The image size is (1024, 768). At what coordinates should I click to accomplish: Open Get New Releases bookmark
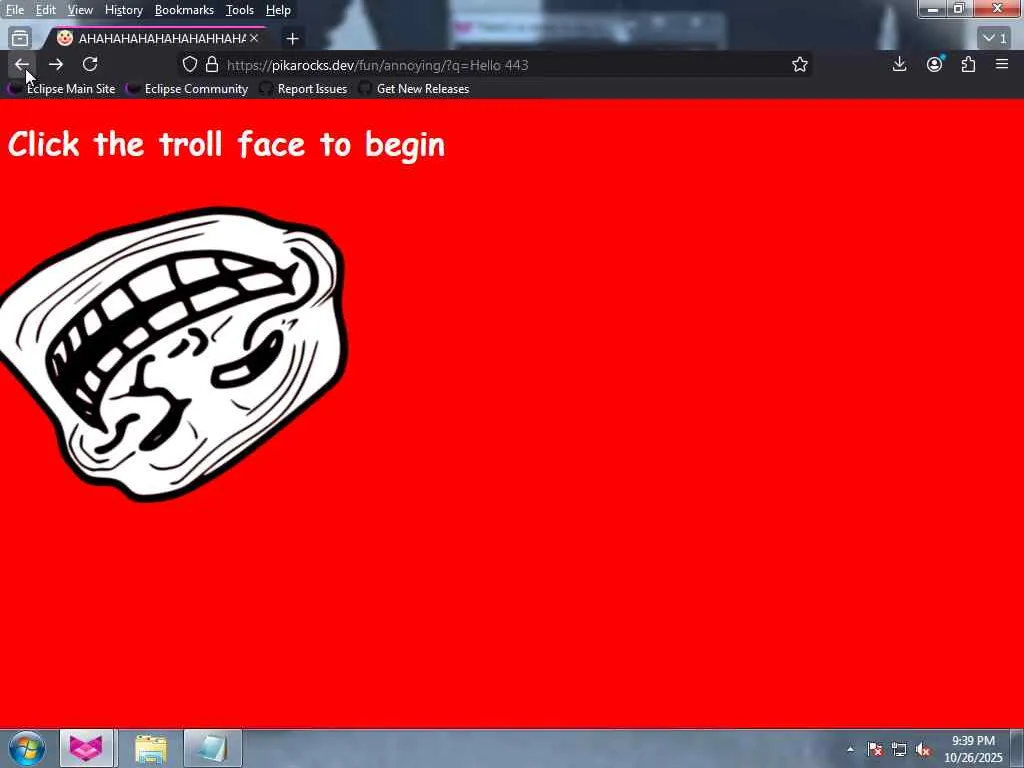click(x=414, y=89)
